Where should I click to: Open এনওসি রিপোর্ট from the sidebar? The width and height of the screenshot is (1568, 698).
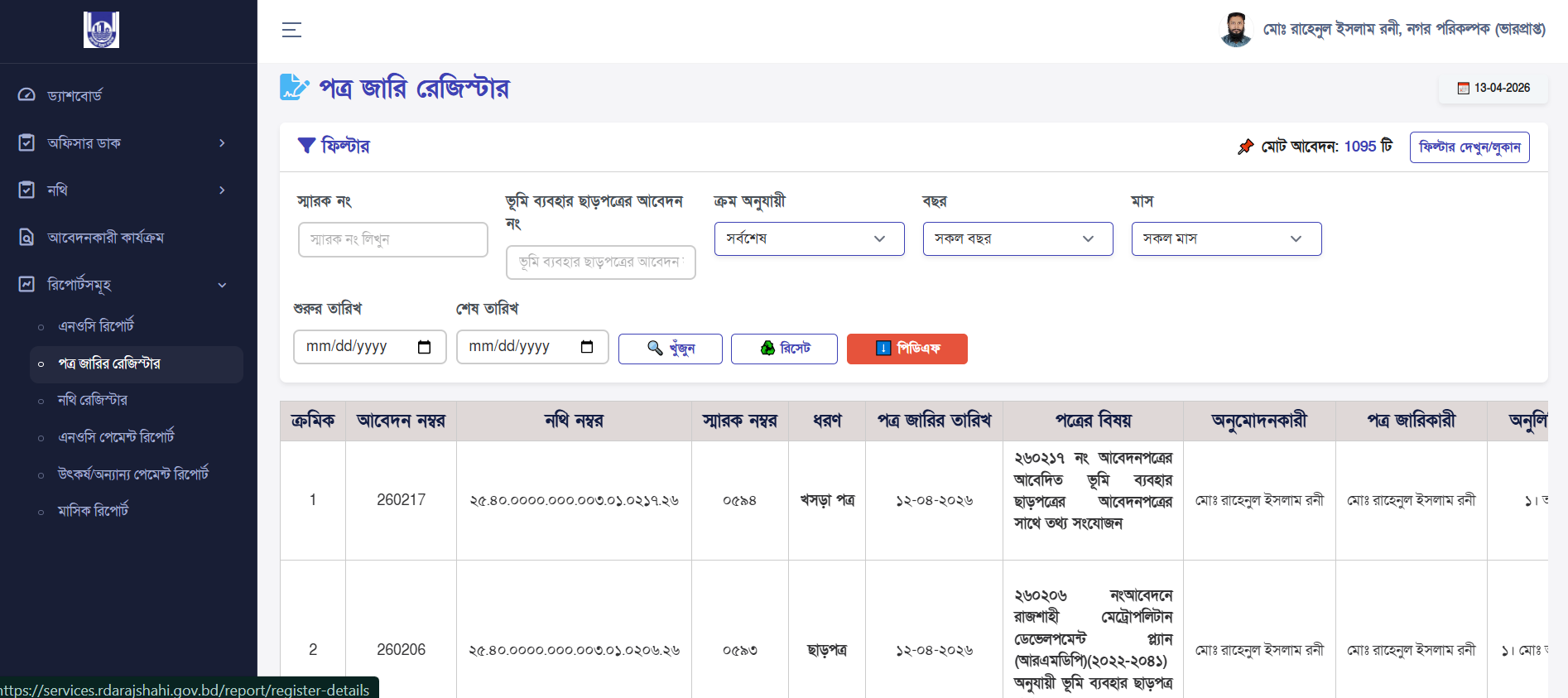[96, 326]
